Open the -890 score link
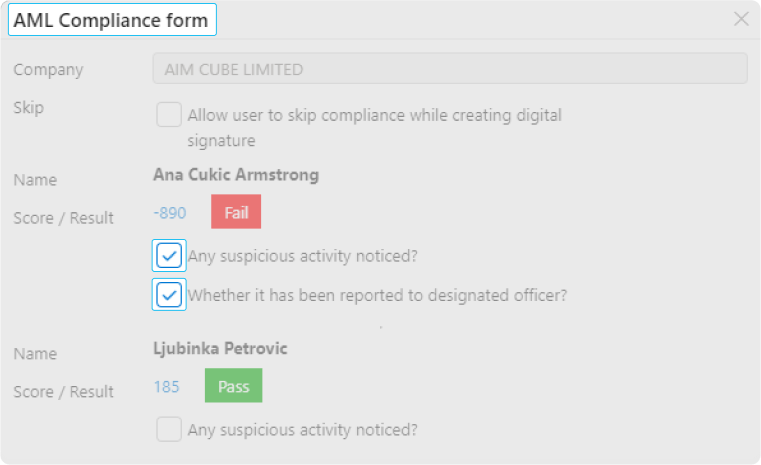The height and width of the screenshot is (465, 761). click(x=169, y=213)
